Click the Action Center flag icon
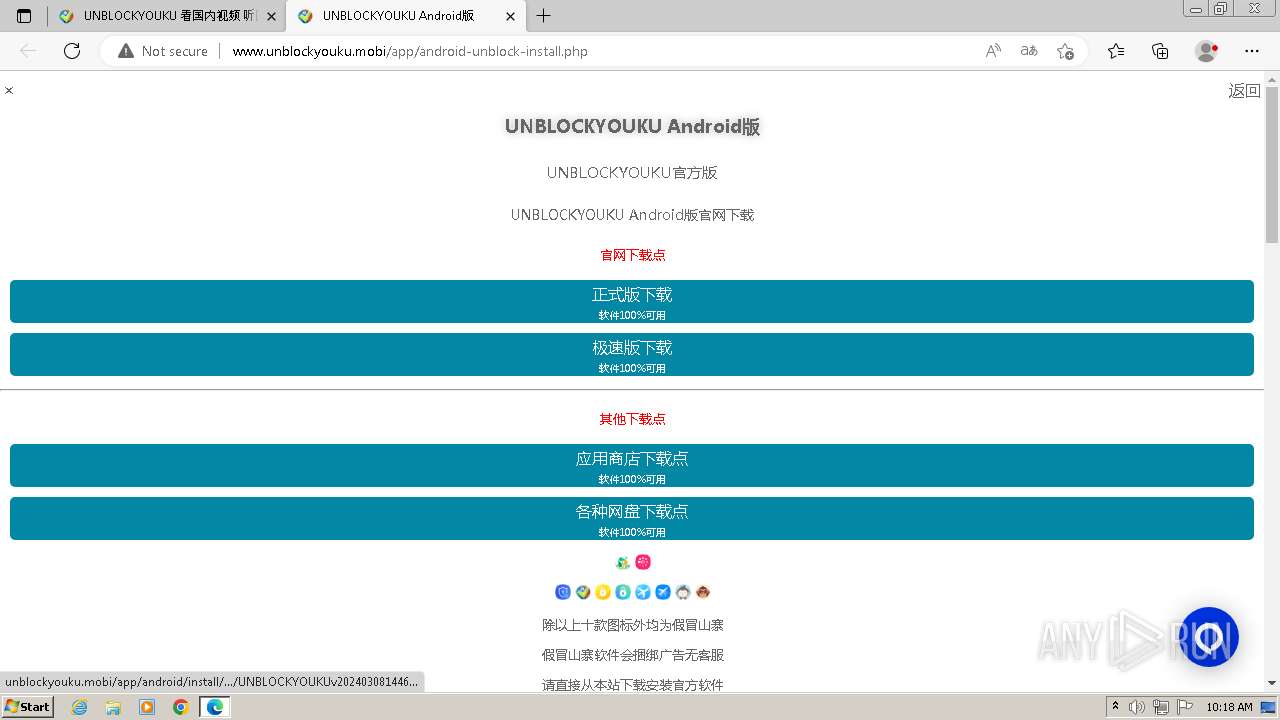The height and width of the screenshot is (720, 1280). point(1185,707)
